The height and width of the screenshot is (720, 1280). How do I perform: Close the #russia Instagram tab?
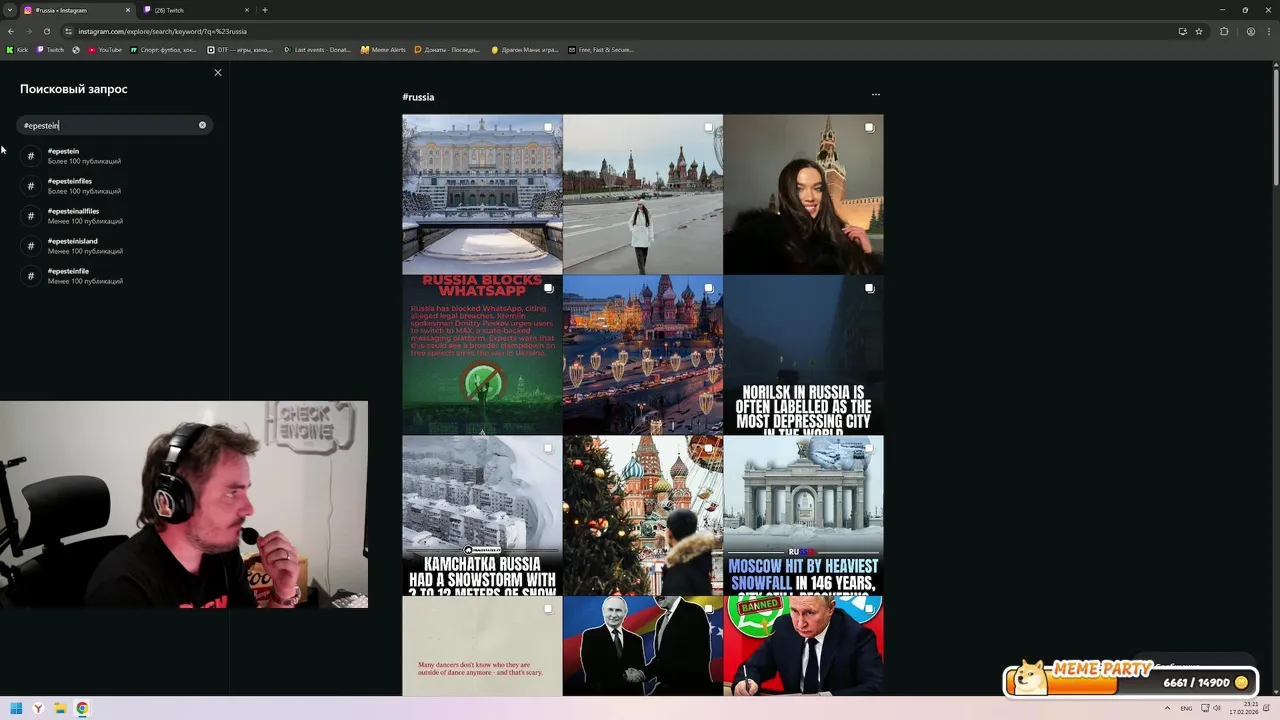tap(127, 10)
